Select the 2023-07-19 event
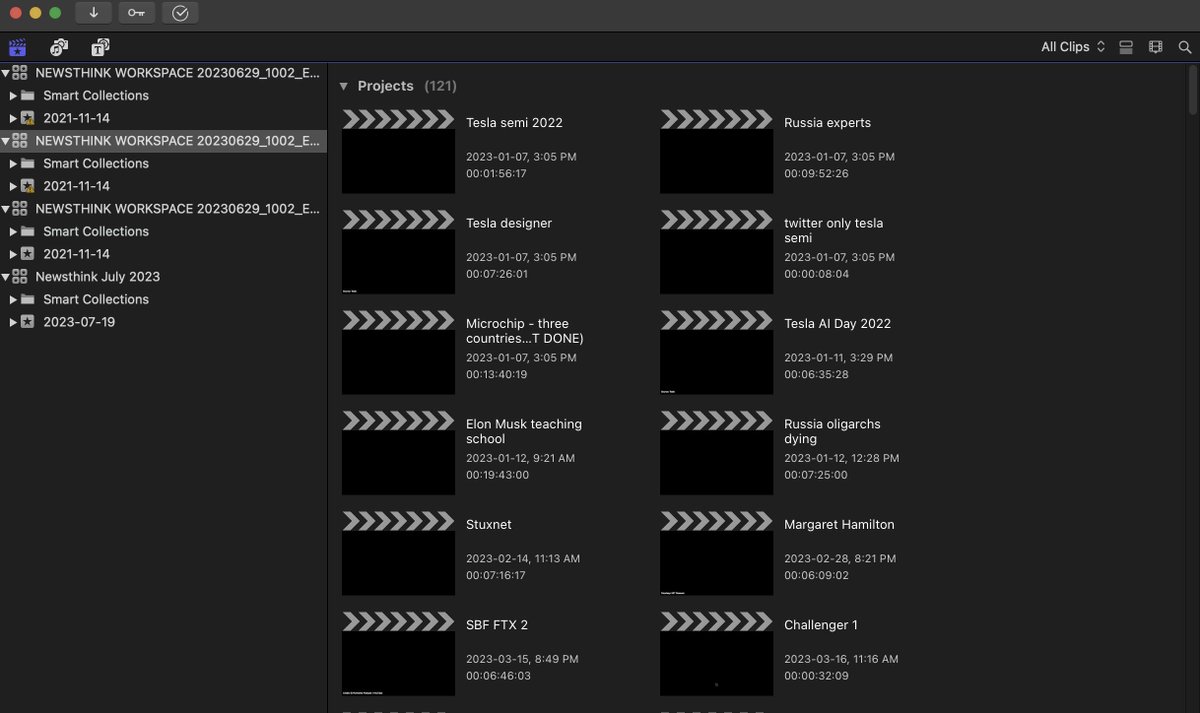 (79, 322)
